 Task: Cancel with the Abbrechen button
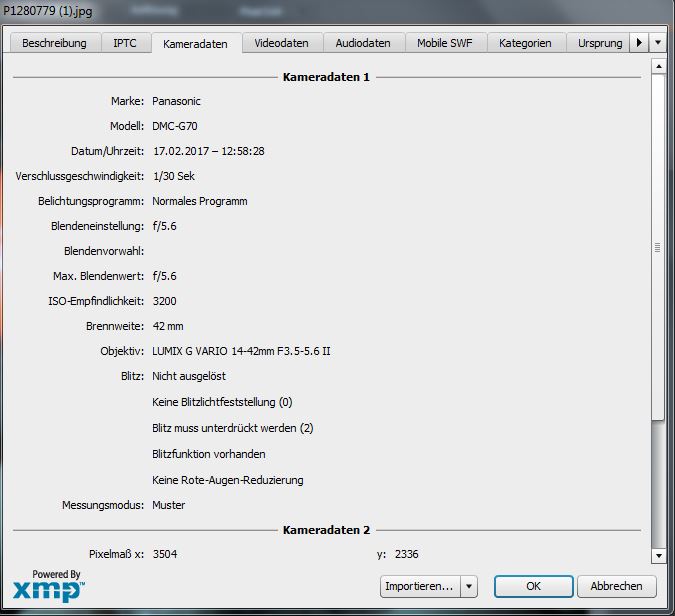616,586
